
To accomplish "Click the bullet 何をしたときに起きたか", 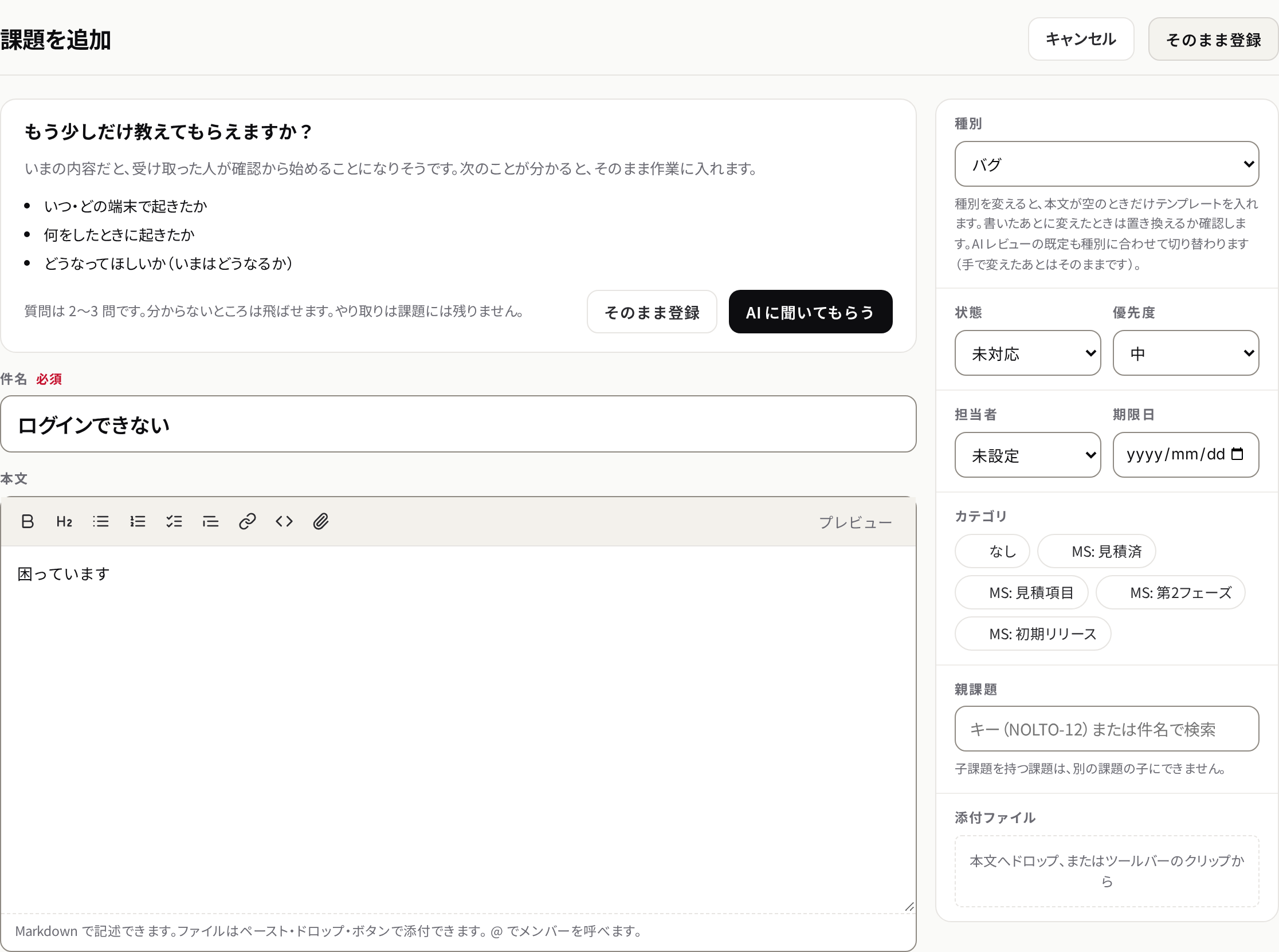I will (119, 234).
